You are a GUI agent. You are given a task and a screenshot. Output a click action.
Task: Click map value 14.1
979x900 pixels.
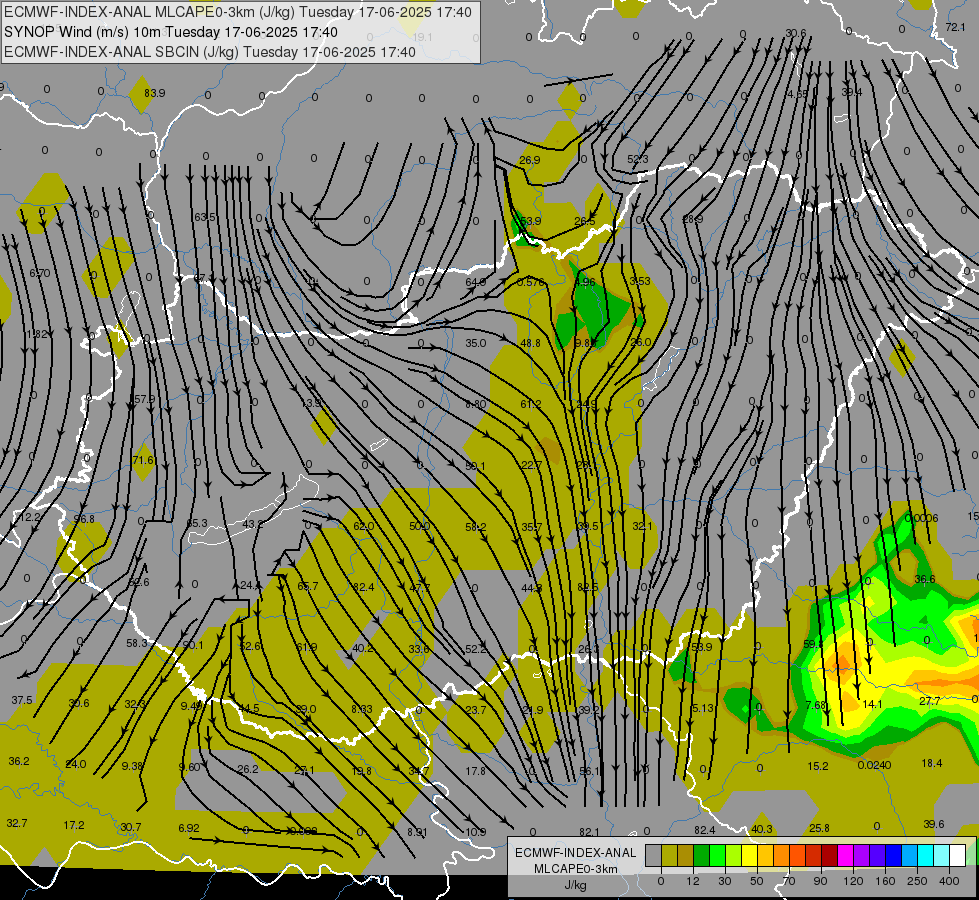pos(872,704)
